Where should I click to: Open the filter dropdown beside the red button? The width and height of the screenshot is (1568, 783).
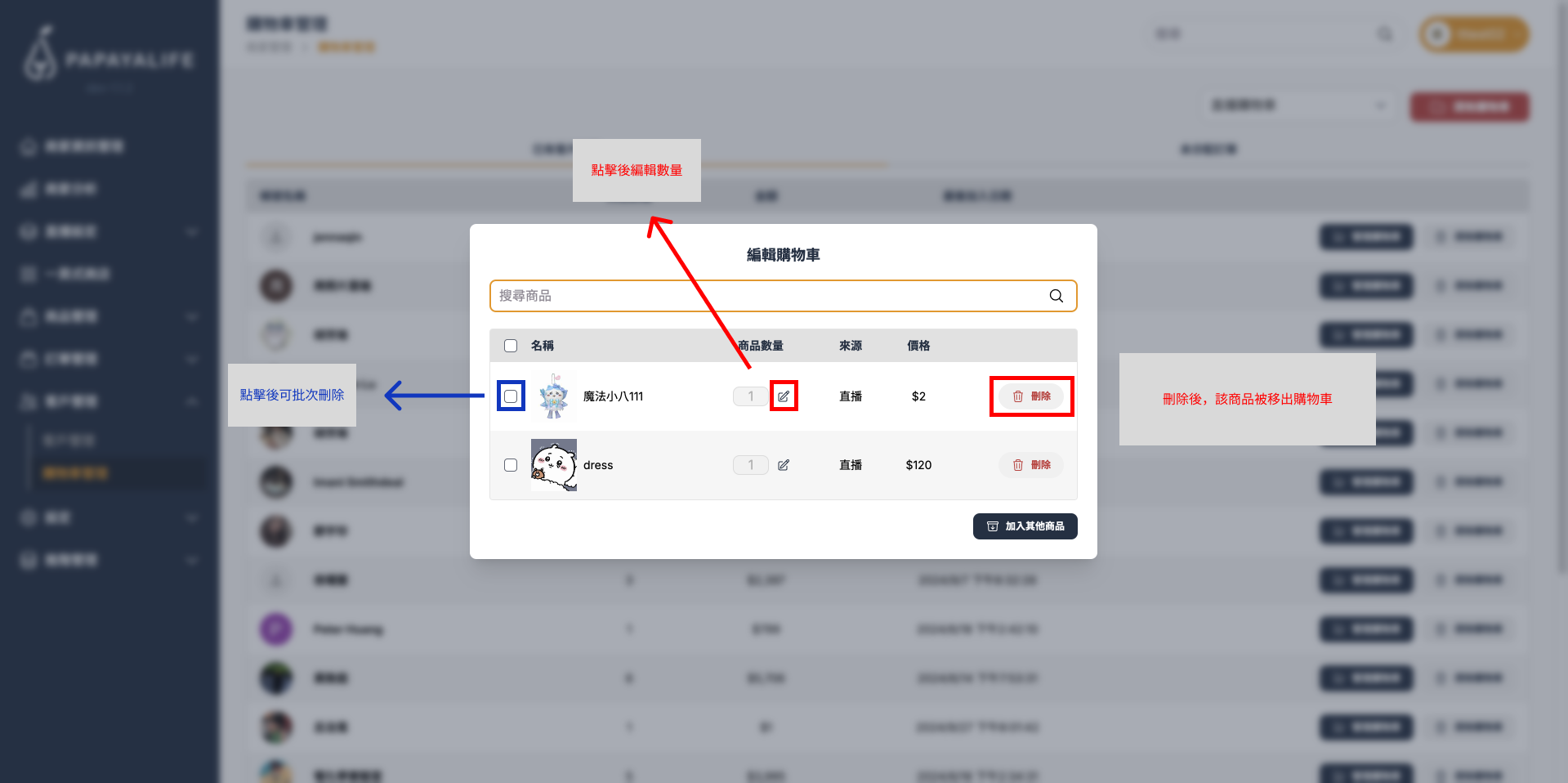[1298, 105]
